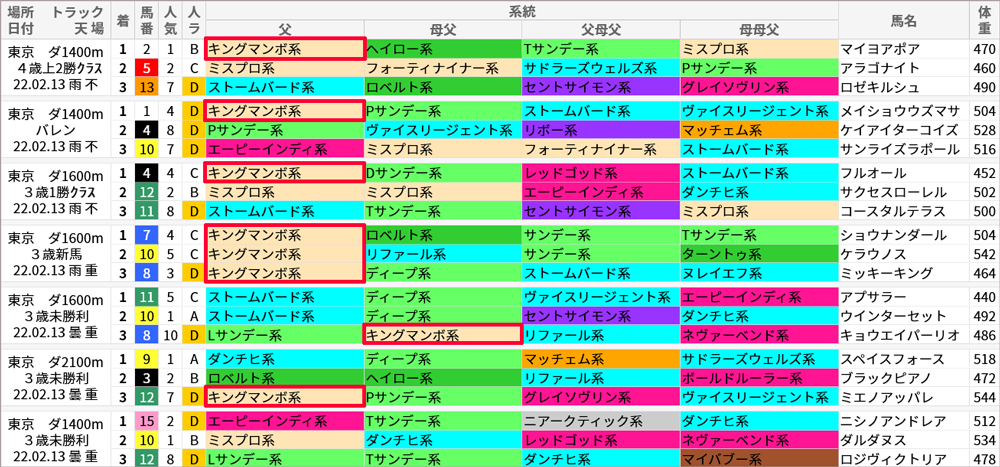
Task: Select the 系統 group header
Action: click(x=522, y=10)
